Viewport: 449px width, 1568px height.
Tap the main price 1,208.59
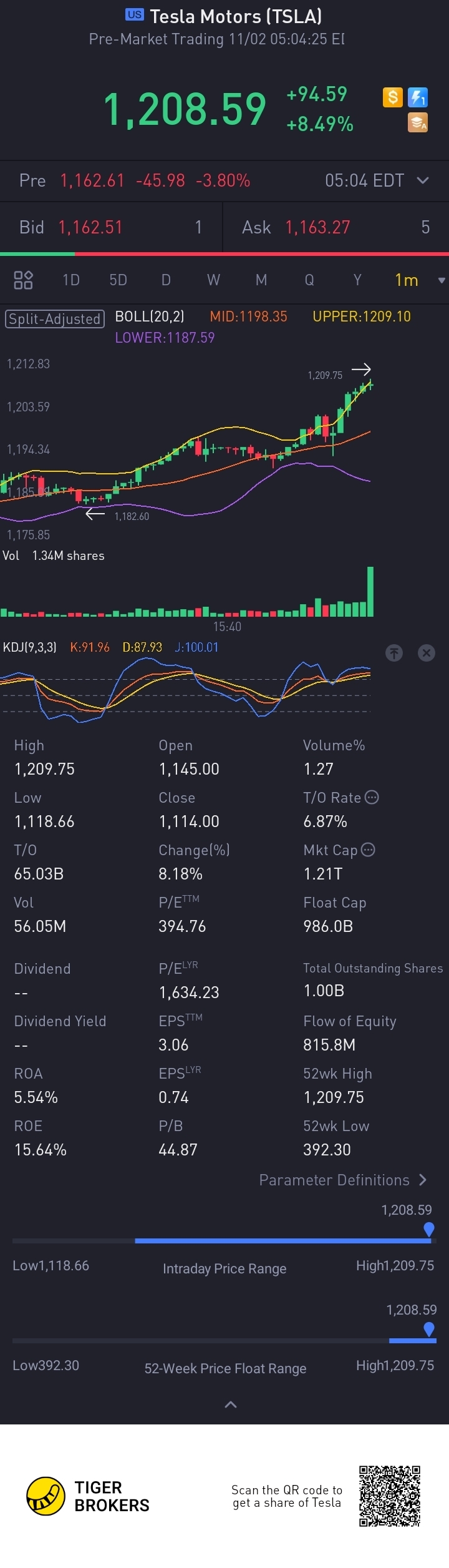coord(185,109)
